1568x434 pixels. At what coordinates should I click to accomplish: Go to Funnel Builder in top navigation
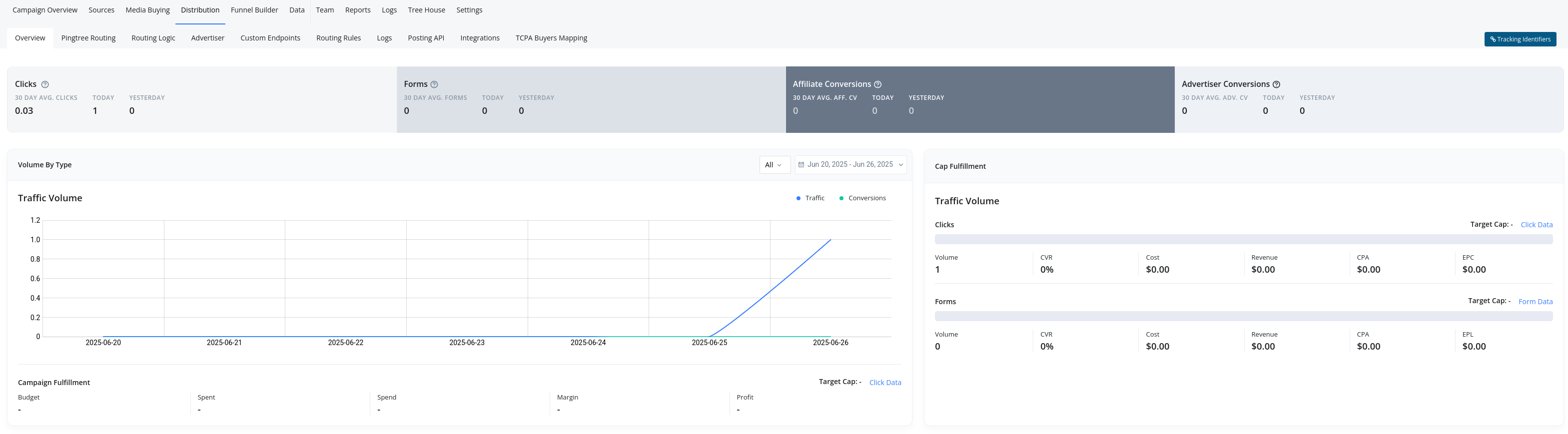pos(254,10)
